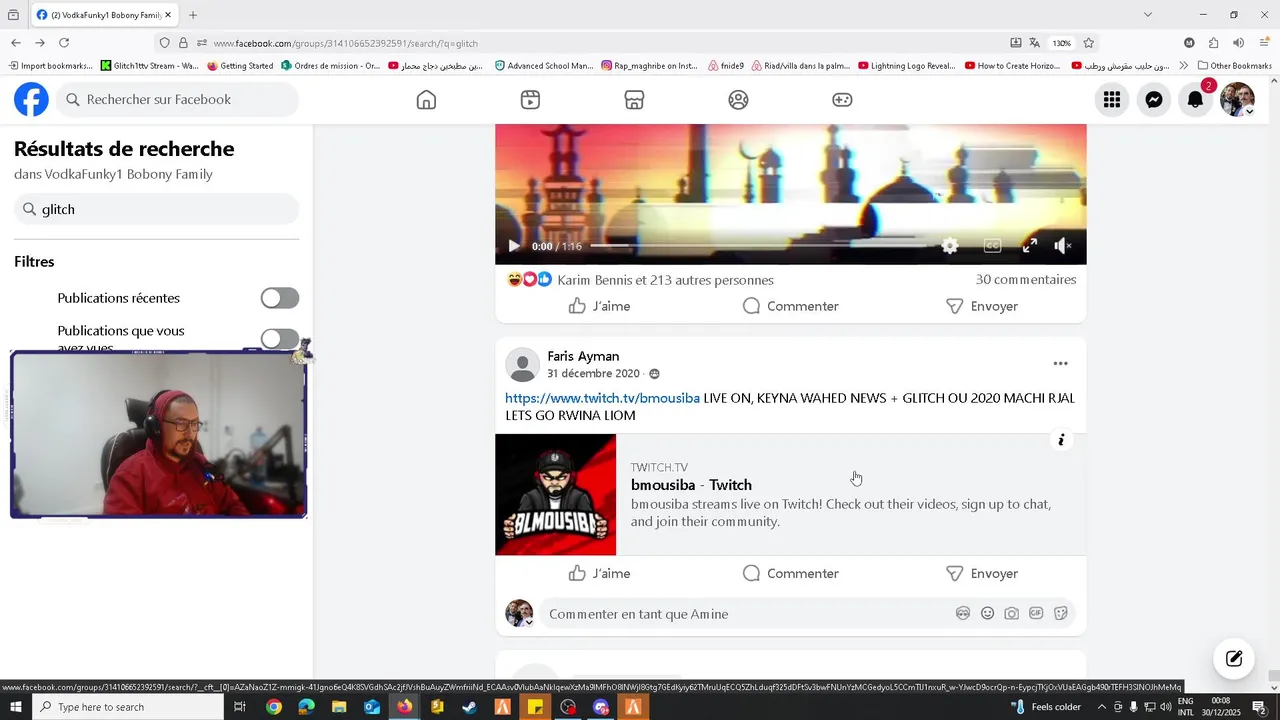Open the Windows Start menu
Screen dimensions: 1280x720
coord(15,707)
